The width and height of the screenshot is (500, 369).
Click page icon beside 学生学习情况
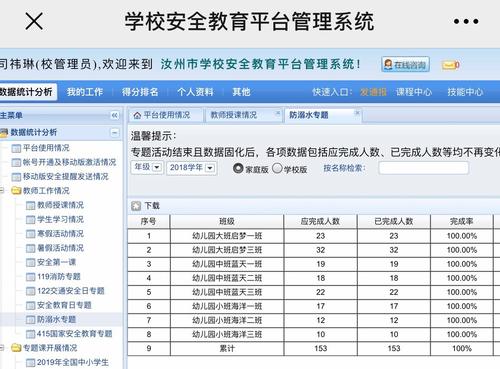pos(30,220)
